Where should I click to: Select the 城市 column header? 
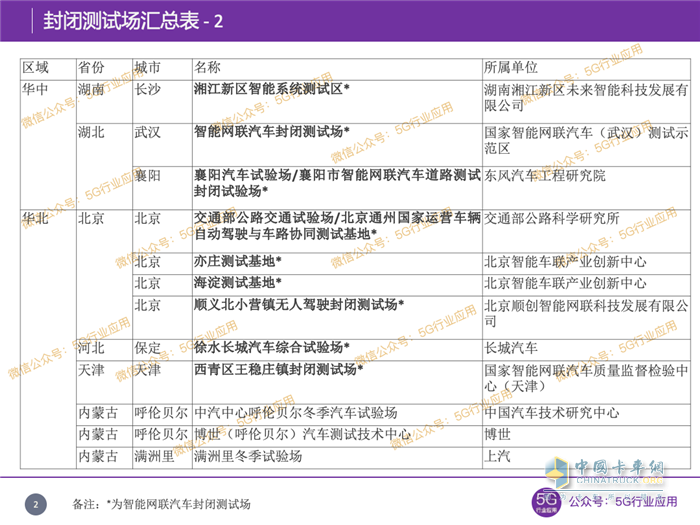click(162, 69)
